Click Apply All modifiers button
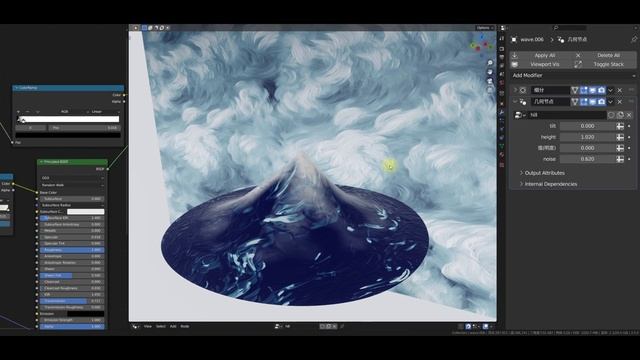Screen dimensions: 640x360 tap(541, 56)
